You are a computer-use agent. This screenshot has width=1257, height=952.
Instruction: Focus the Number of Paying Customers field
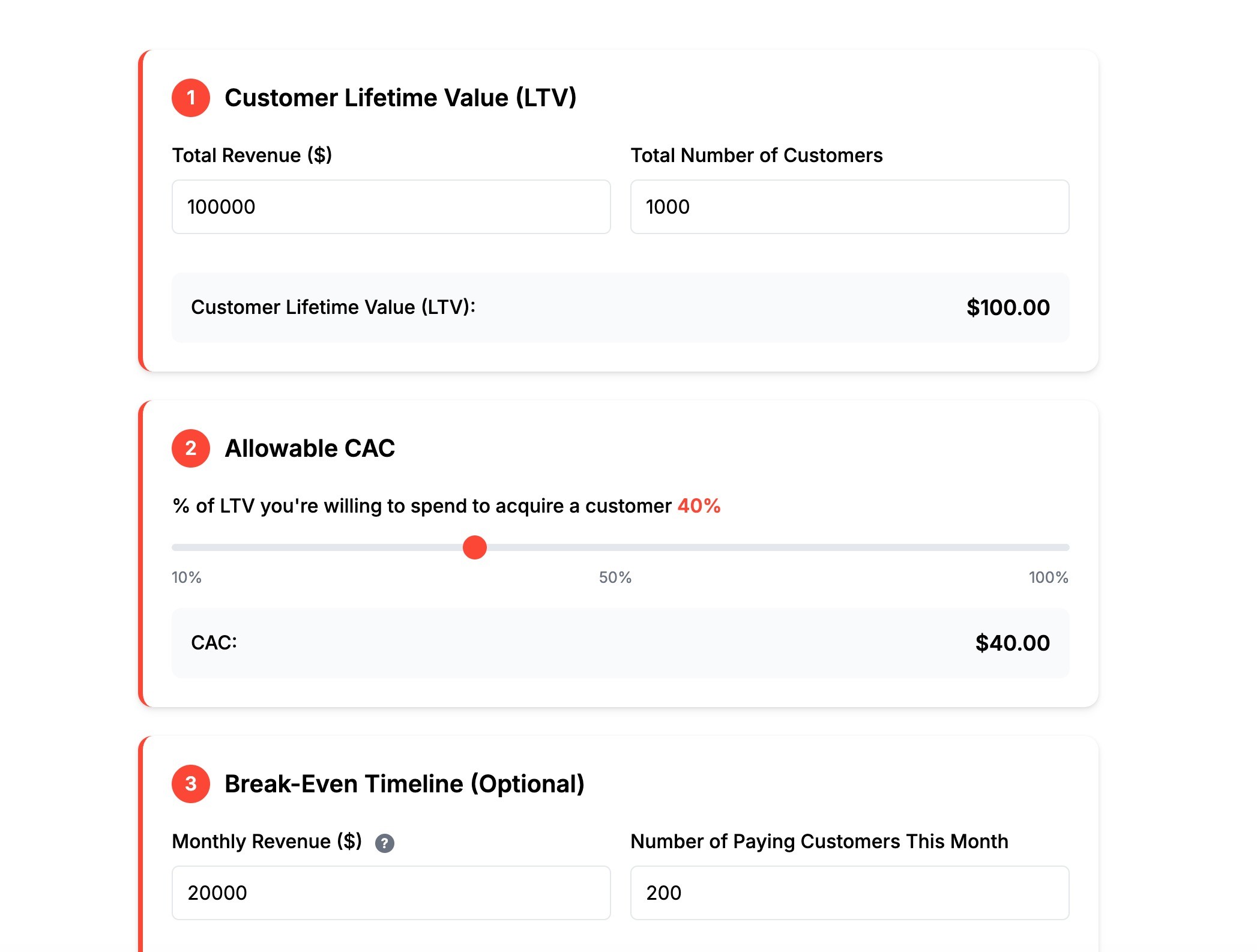tap(850, 893)
